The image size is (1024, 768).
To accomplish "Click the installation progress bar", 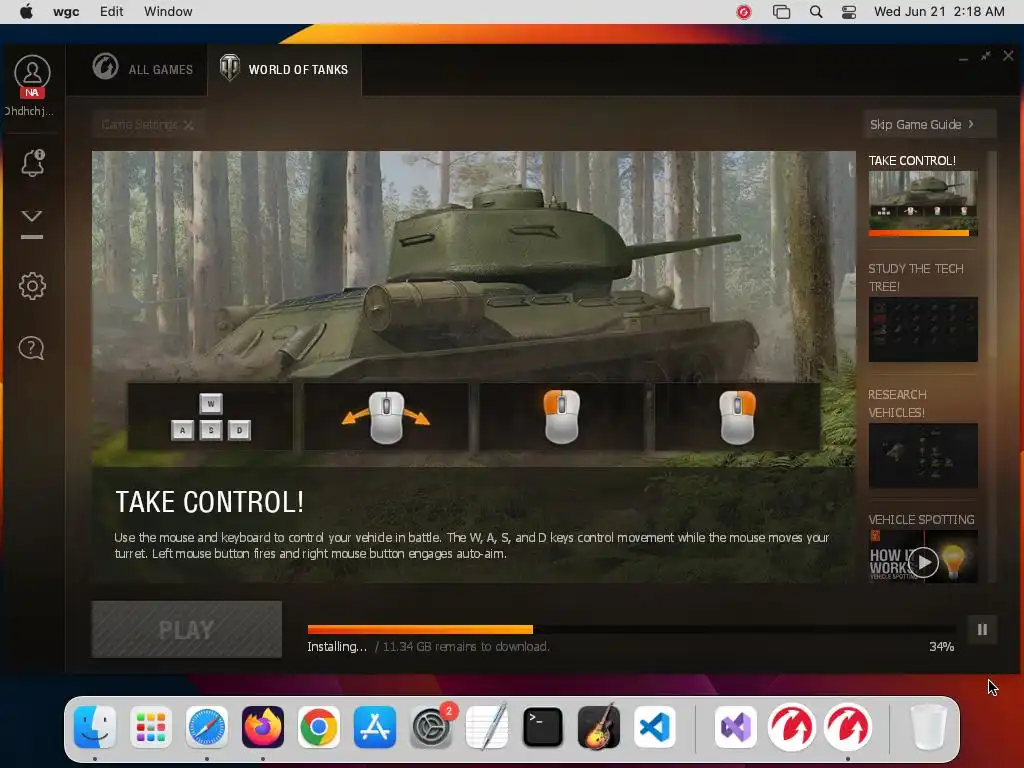I will (631, 630).
